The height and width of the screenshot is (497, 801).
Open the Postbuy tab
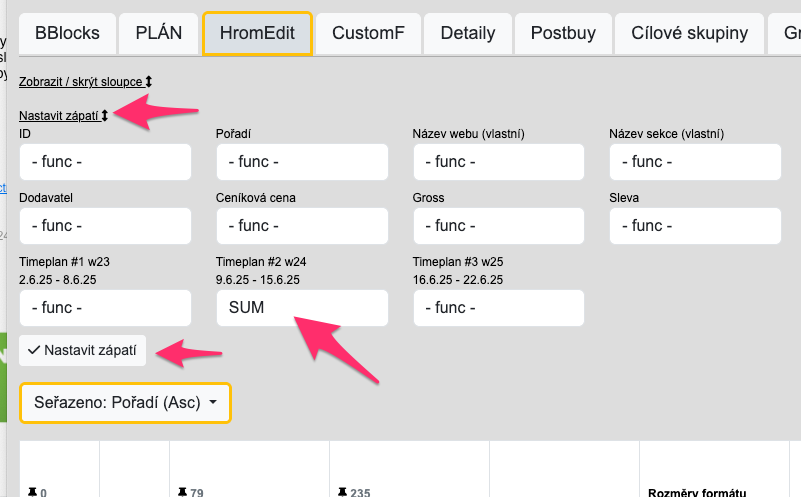click(x=563, y=33)
